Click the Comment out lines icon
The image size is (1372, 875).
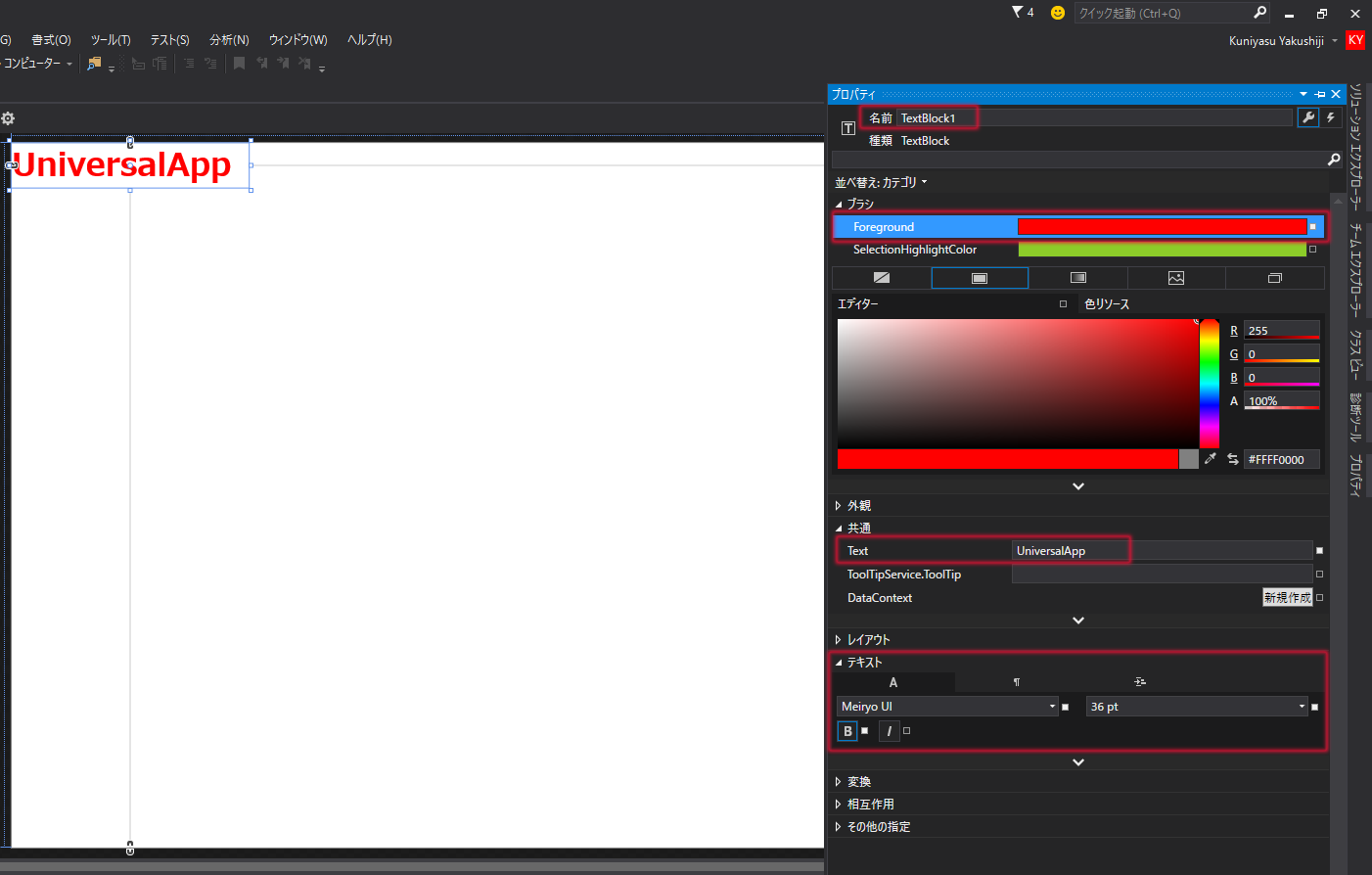click(189, 64)
